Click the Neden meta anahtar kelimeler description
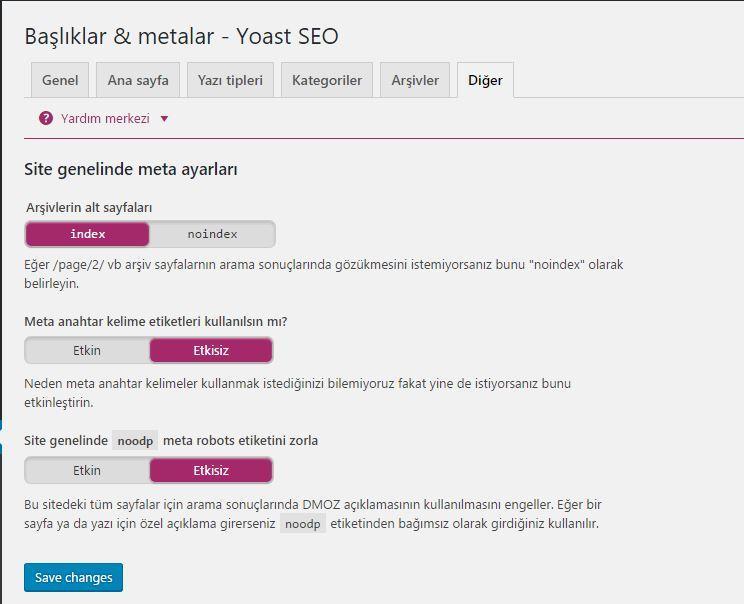 pos(298,393)
